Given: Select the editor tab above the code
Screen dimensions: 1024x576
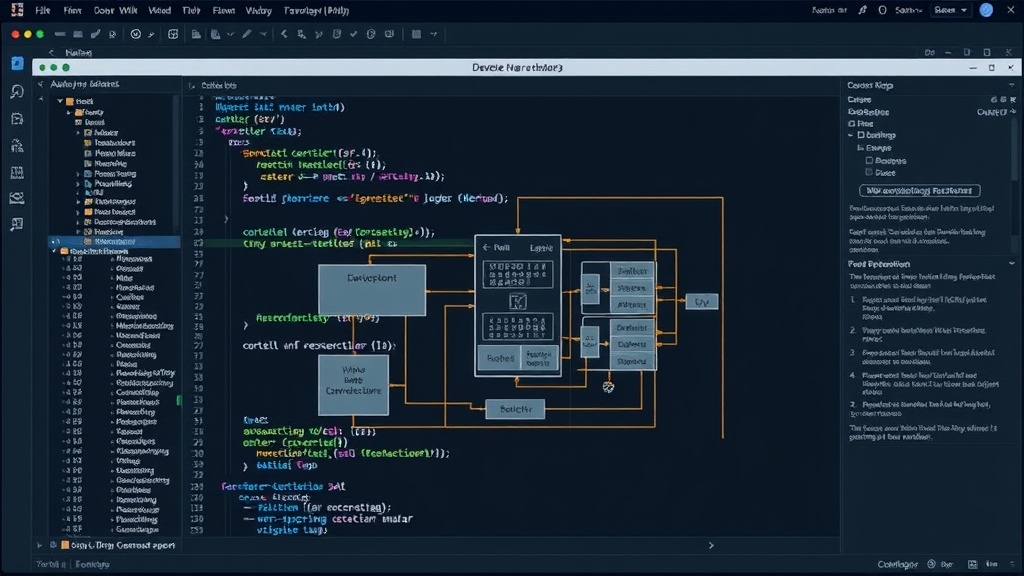Looking at the screenshot, I should [219, 86].
